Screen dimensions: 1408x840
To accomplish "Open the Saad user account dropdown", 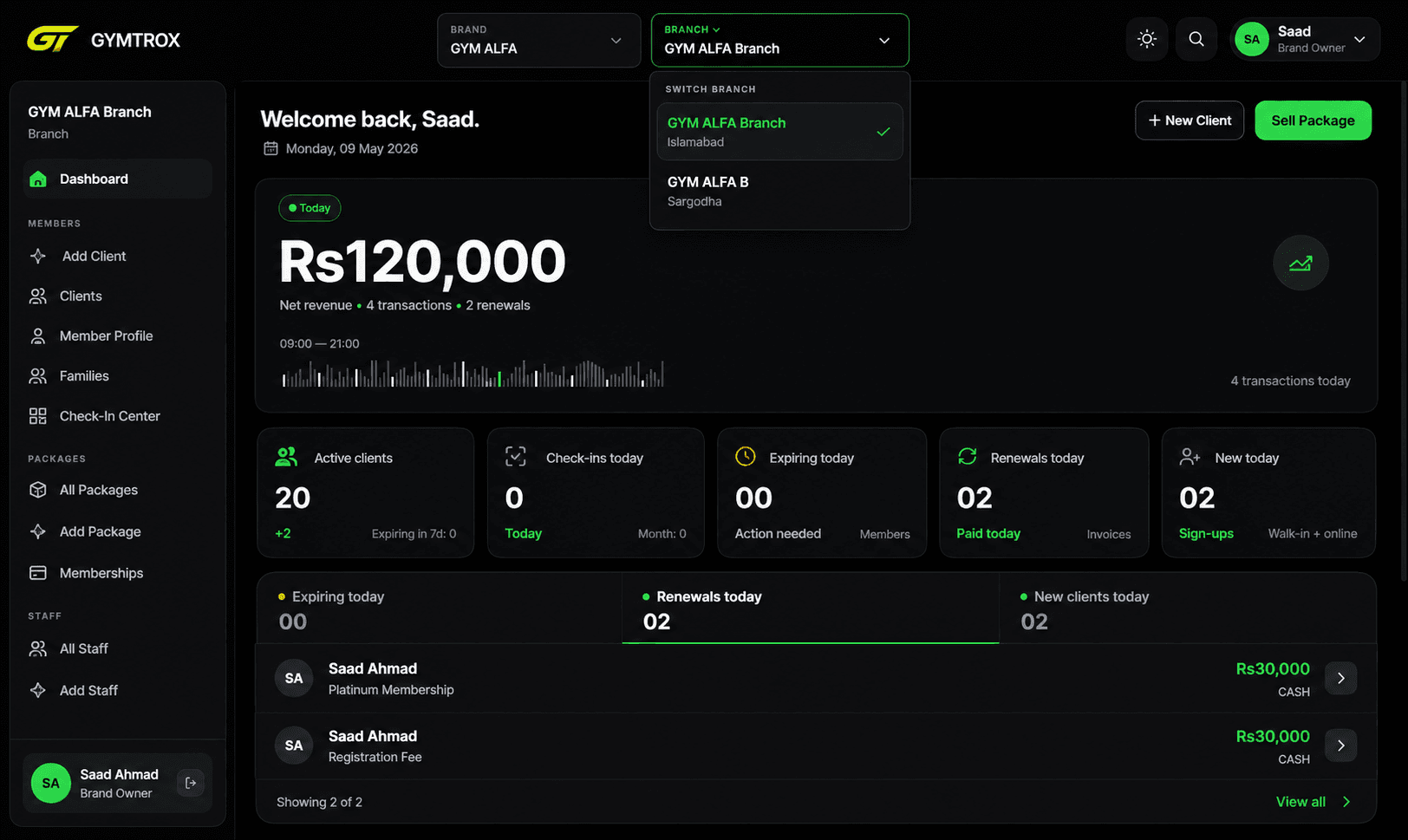I will coord(1305,39).
